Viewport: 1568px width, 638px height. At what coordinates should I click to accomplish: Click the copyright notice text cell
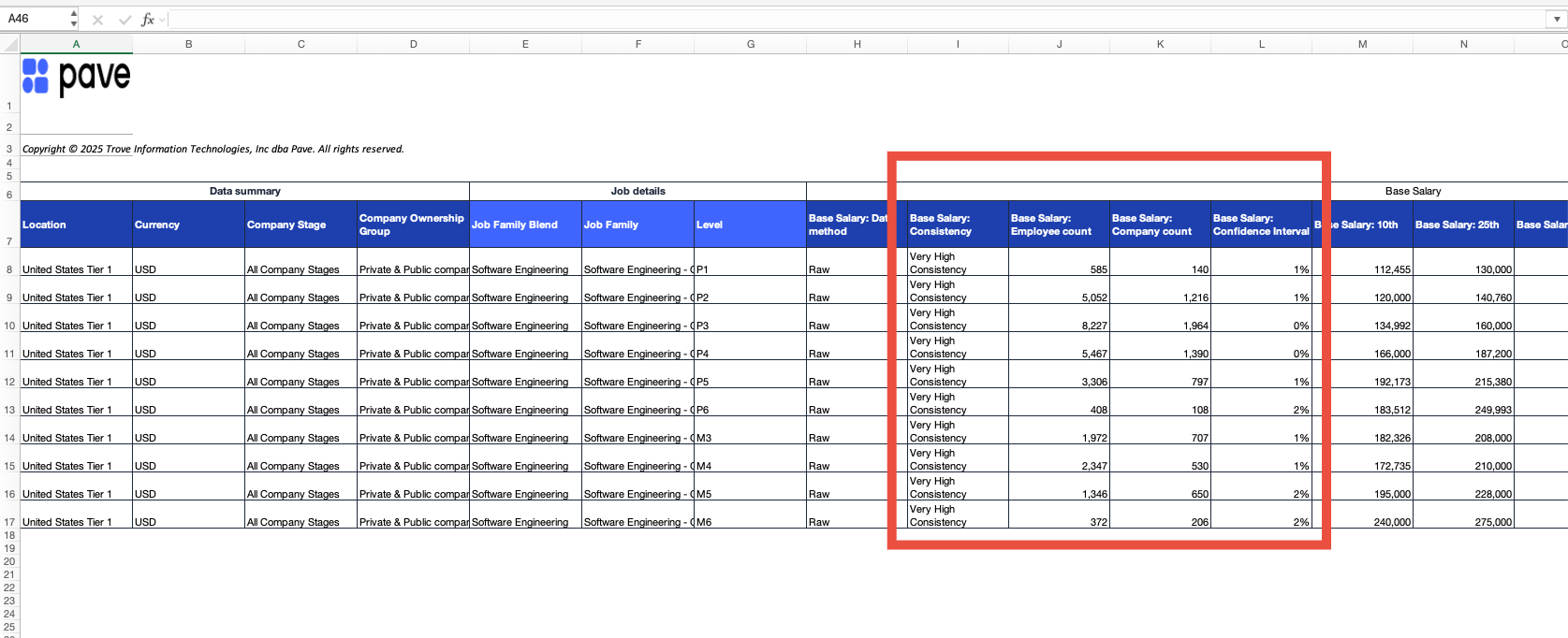click(x=213, y=149)
